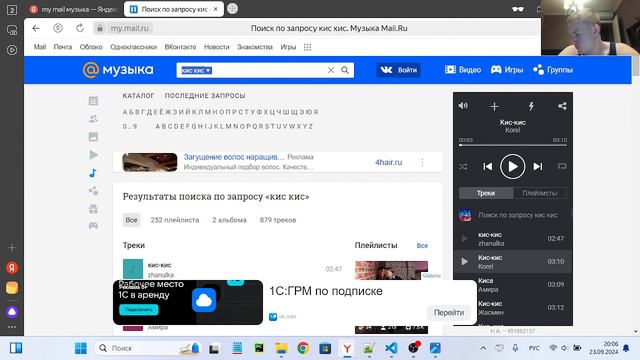The width and height of the screenshot is (640, 360).
Task: Open music note icon in left sidebar
Action: [x=93, y=173]
